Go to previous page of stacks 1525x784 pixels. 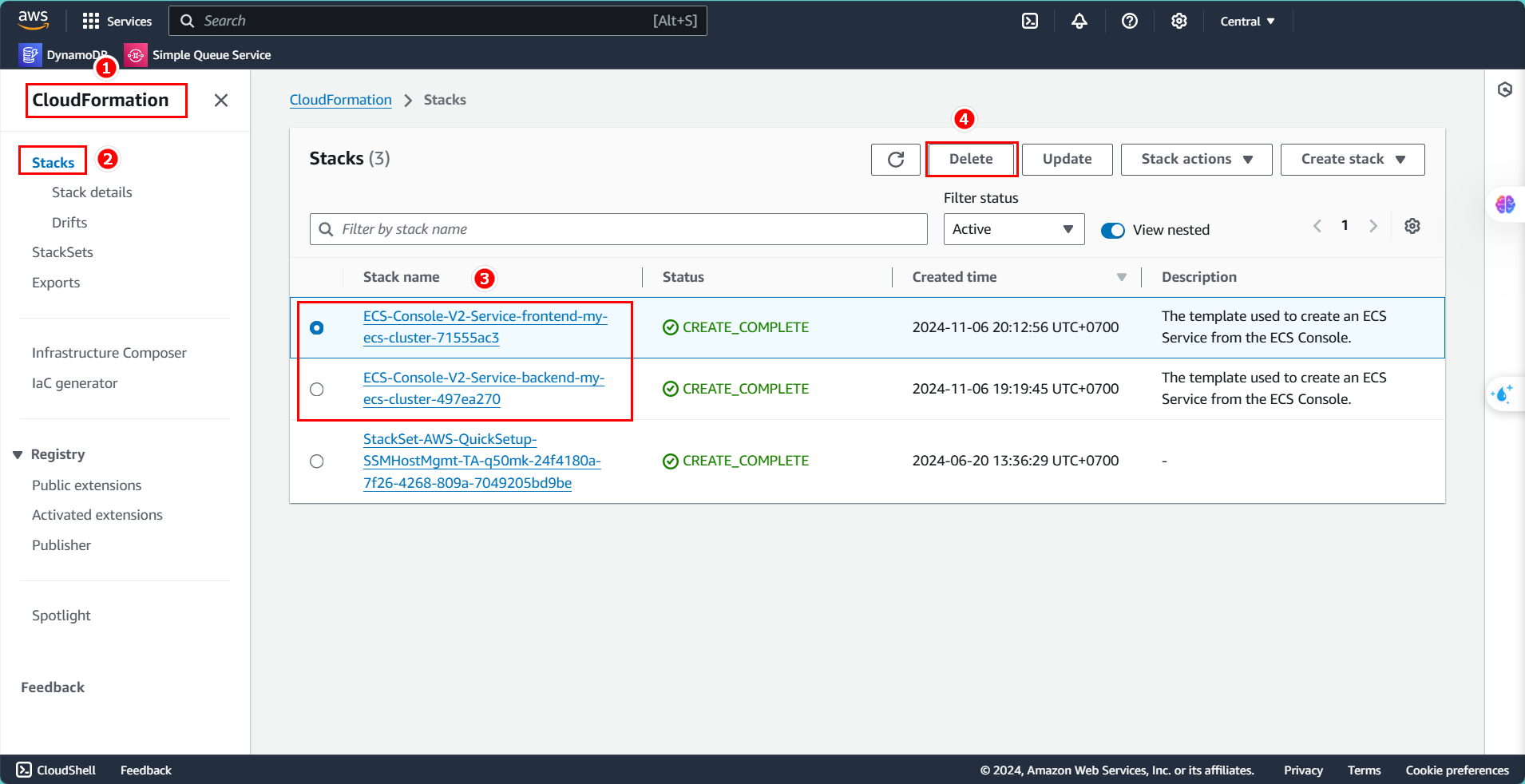coord(1317,226)
